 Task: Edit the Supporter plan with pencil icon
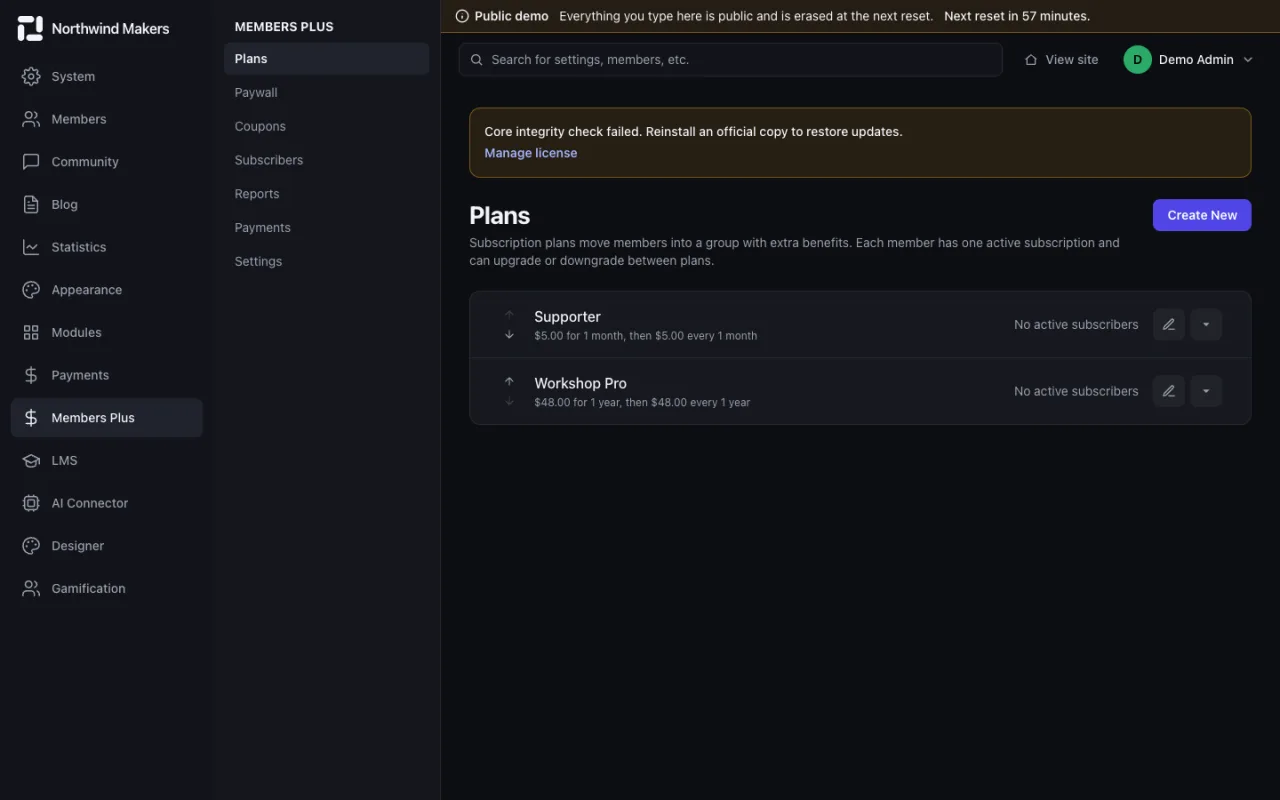click(1169, 324)
